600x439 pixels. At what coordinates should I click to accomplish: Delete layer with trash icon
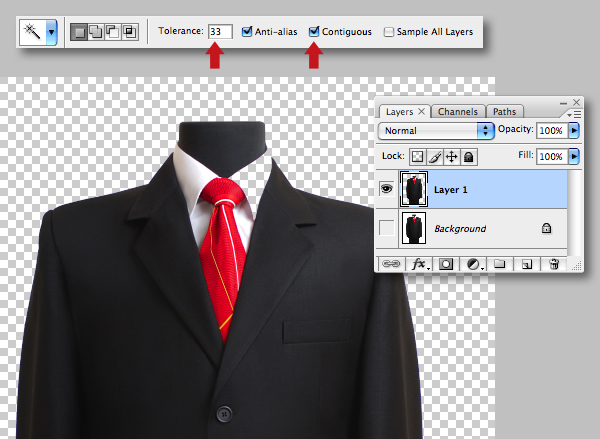(x=554, y=264)
